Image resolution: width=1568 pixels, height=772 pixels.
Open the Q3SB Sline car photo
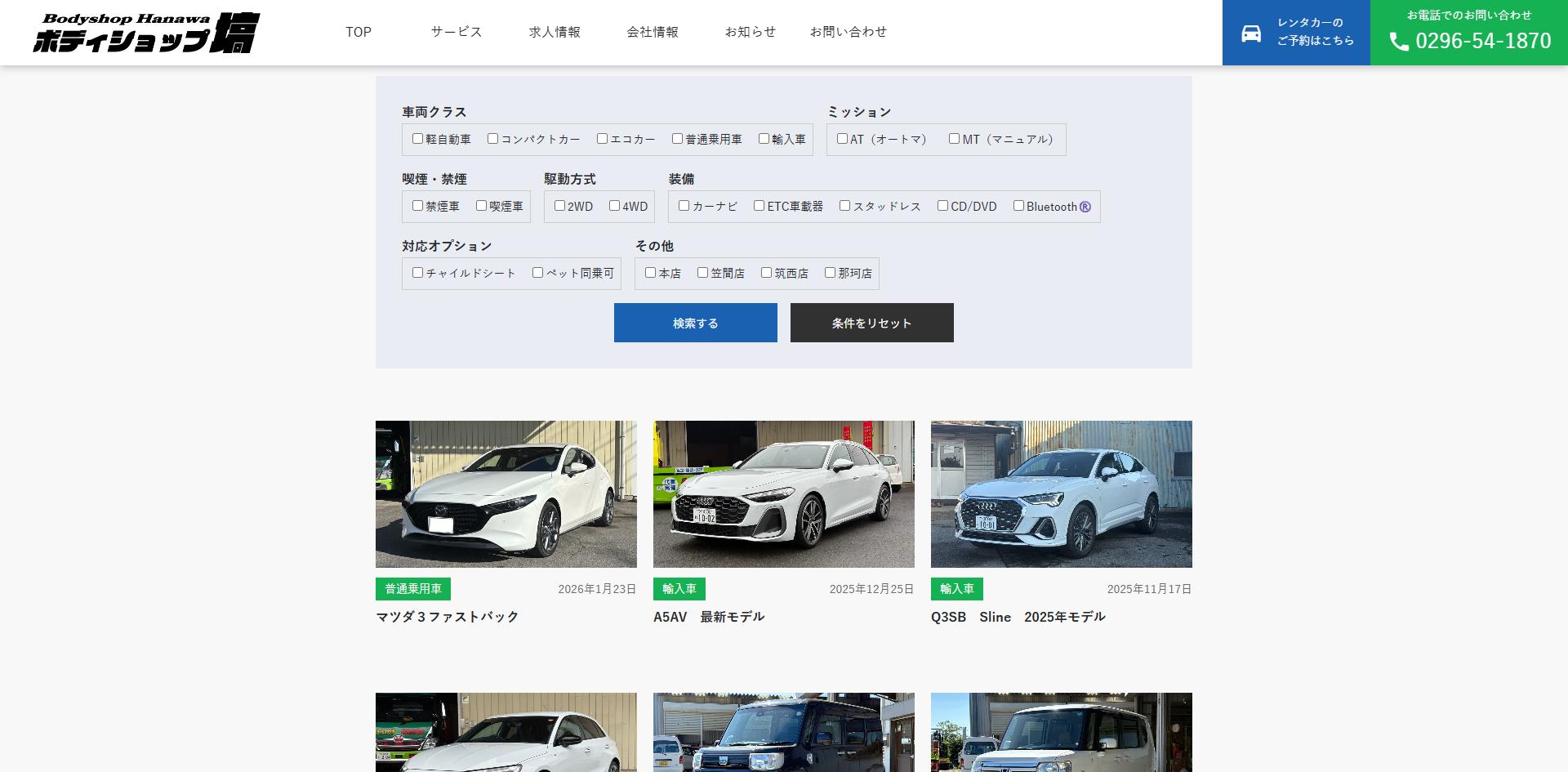click(1062, 494)
